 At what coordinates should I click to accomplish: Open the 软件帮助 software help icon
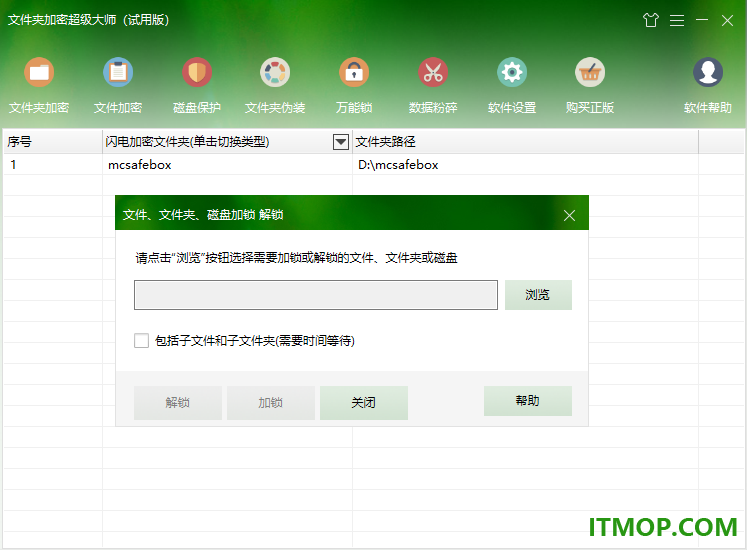click(x=708, y=72)
